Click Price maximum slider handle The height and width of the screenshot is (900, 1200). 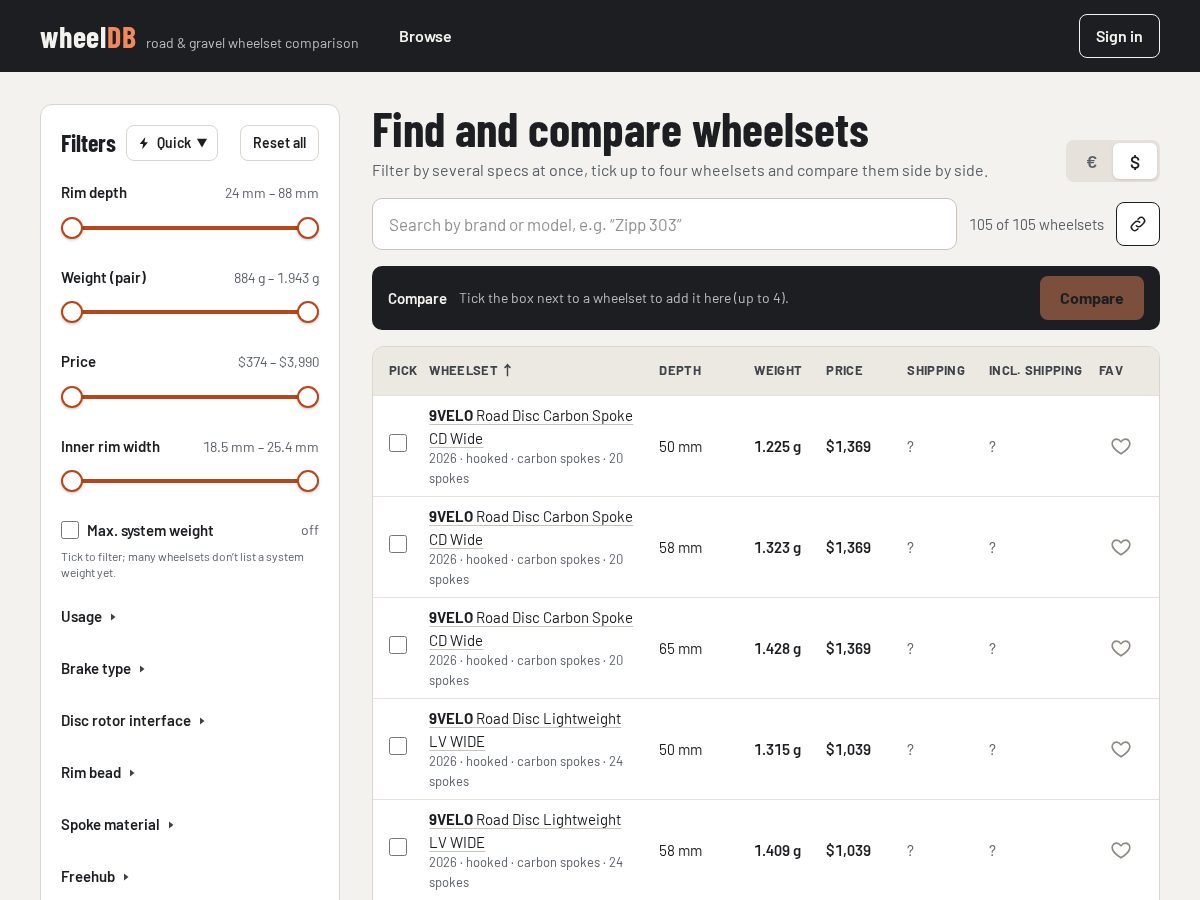308,397
